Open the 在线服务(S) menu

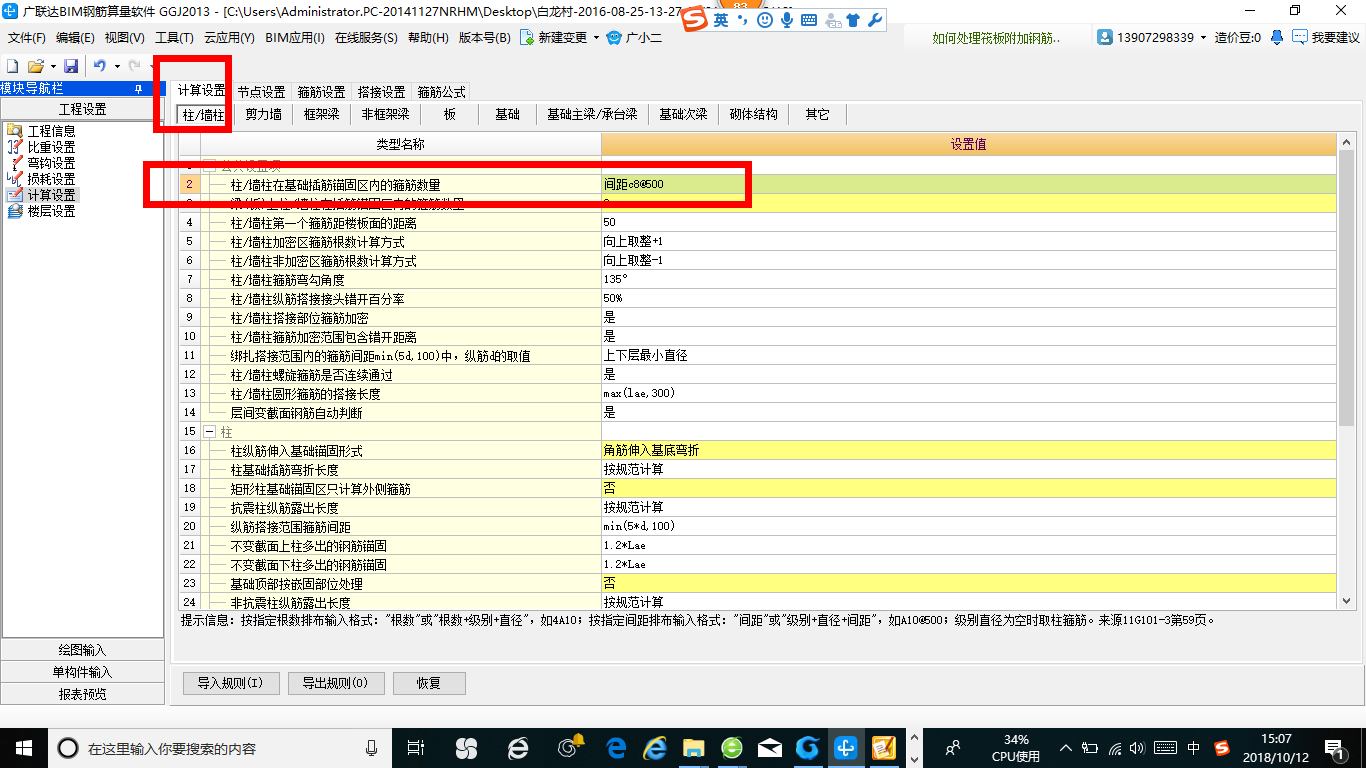366,38
